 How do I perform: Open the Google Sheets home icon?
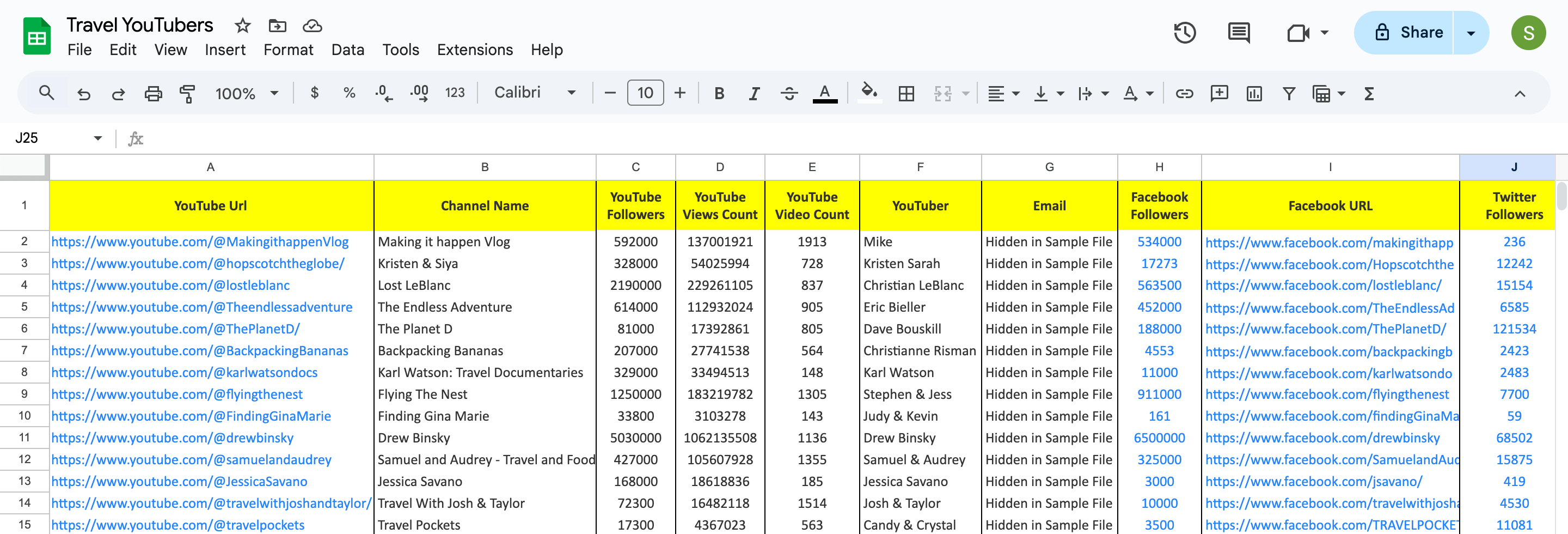tap(36, 37)
